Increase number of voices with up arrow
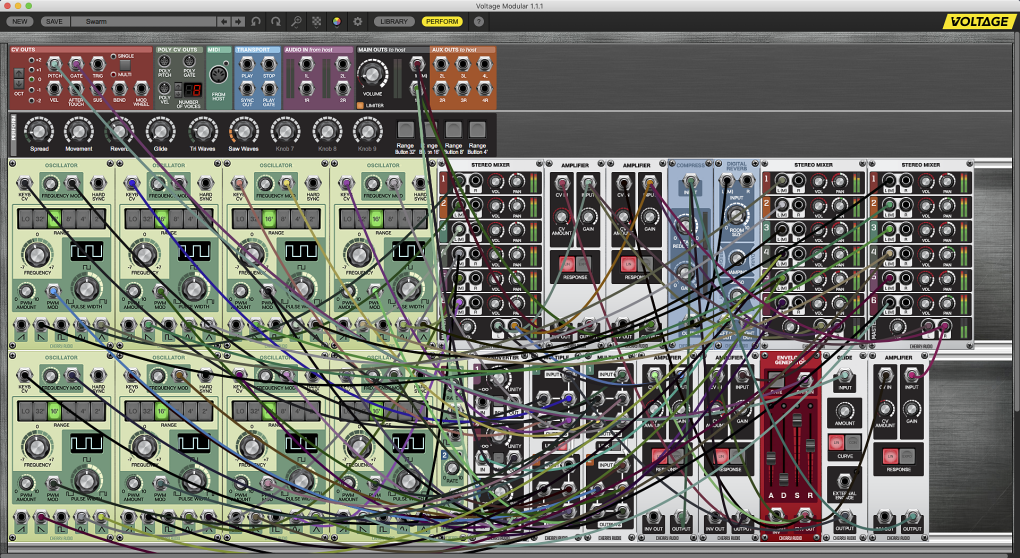Image resolution: width=1020 pixels, height=558 pixels. pyautogui.click(x=178, y=86)
